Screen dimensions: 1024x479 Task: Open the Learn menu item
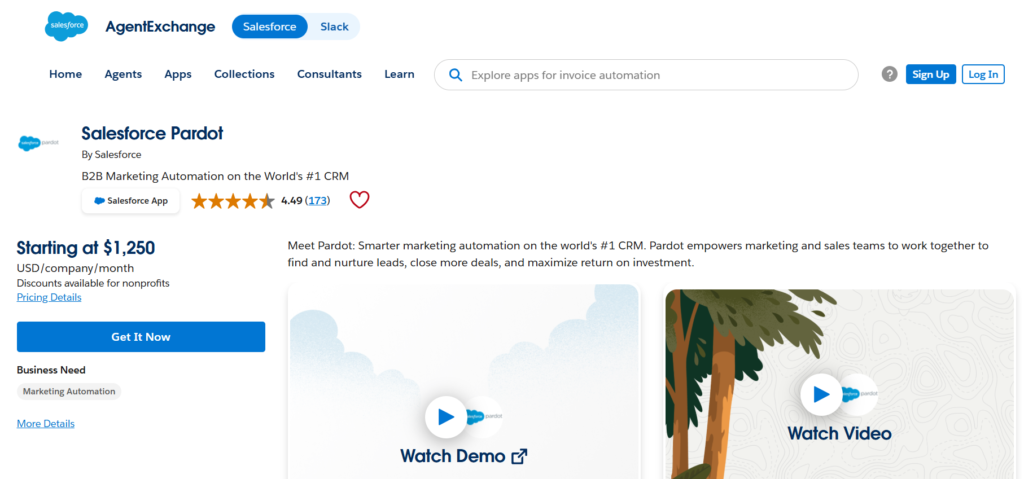(399, 74)
